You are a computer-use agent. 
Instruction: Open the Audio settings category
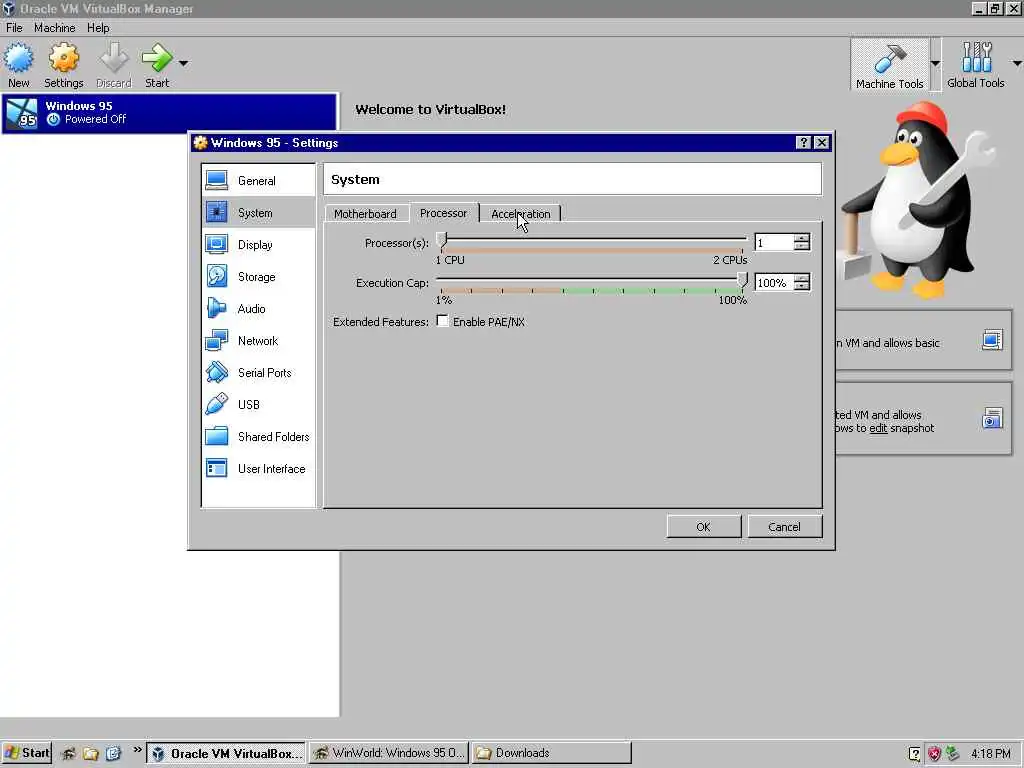click(x=259, y=308)
